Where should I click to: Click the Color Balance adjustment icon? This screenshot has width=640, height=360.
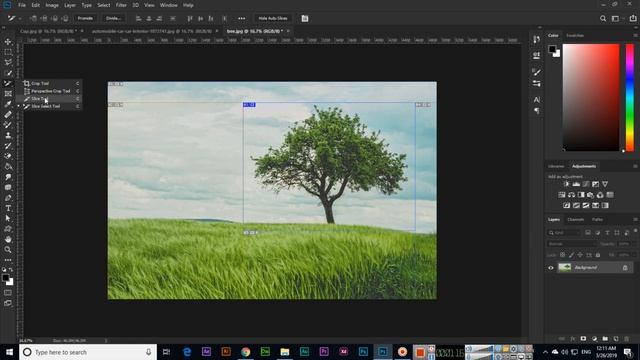click(x=571, y=195)
